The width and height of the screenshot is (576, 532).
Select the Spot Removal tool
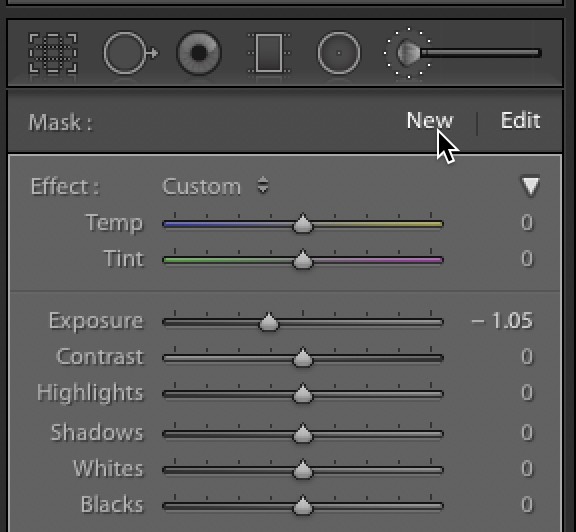130,53
